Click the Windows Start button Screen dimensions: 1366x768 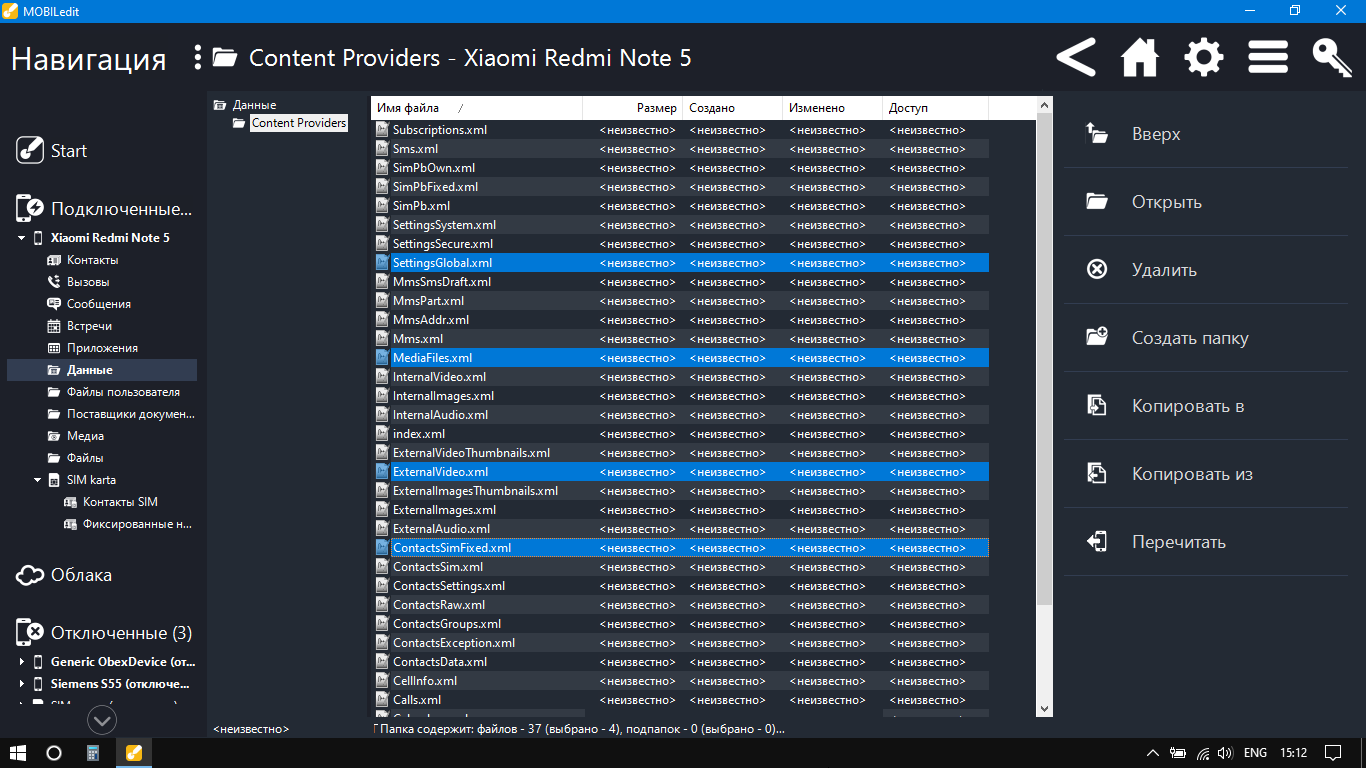pyautogui.click(x=18, y=753)
